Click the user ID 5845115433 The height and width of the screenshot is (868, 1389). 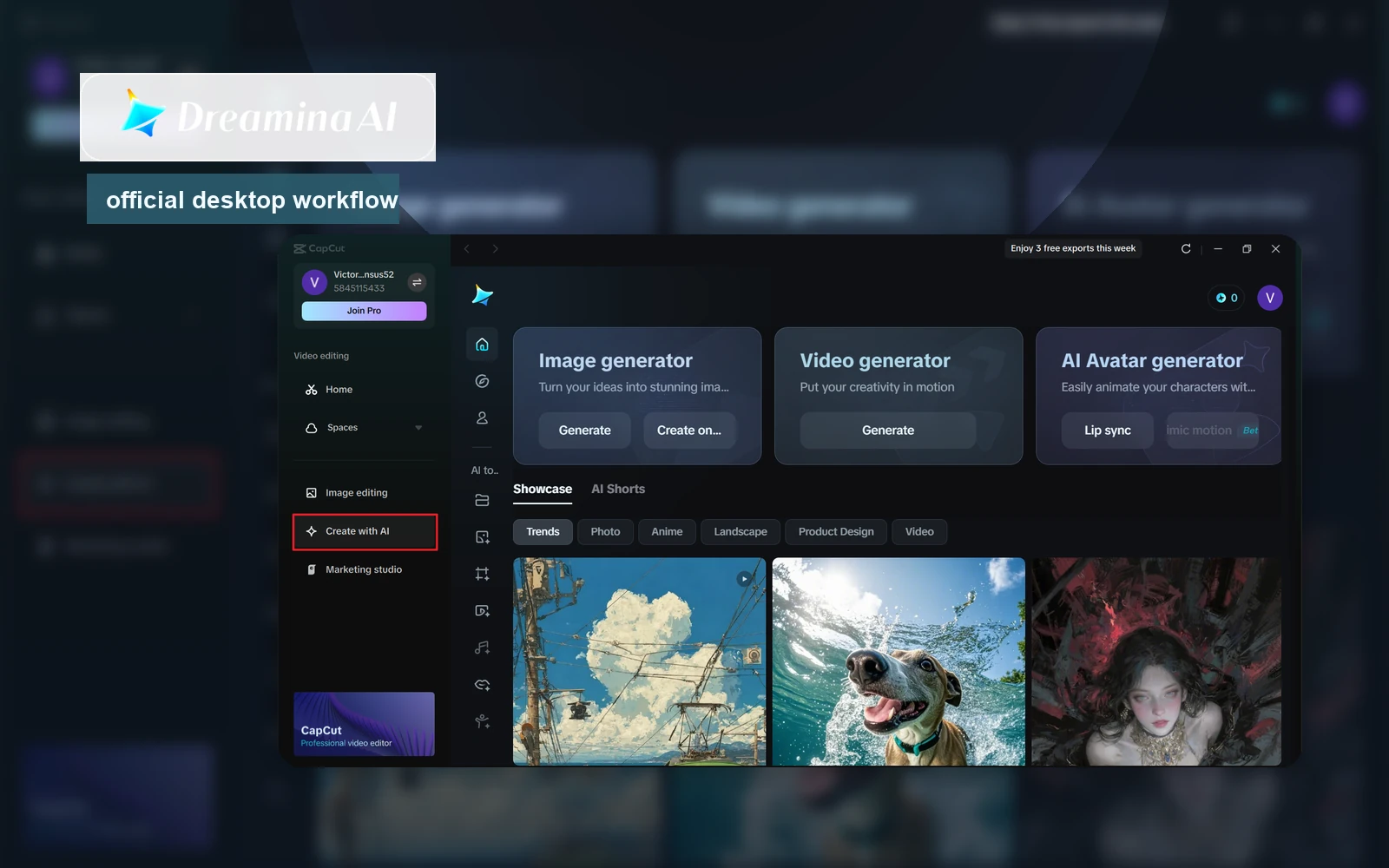click(359, 288)
